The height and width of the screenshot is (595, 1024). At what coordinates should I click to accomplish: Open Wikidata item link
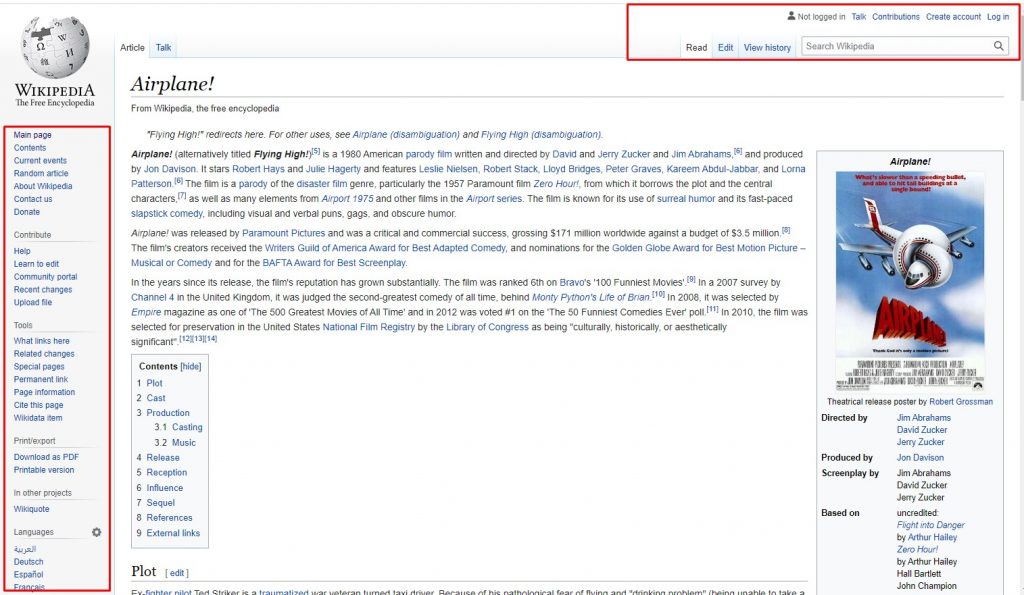click(38, 418)
